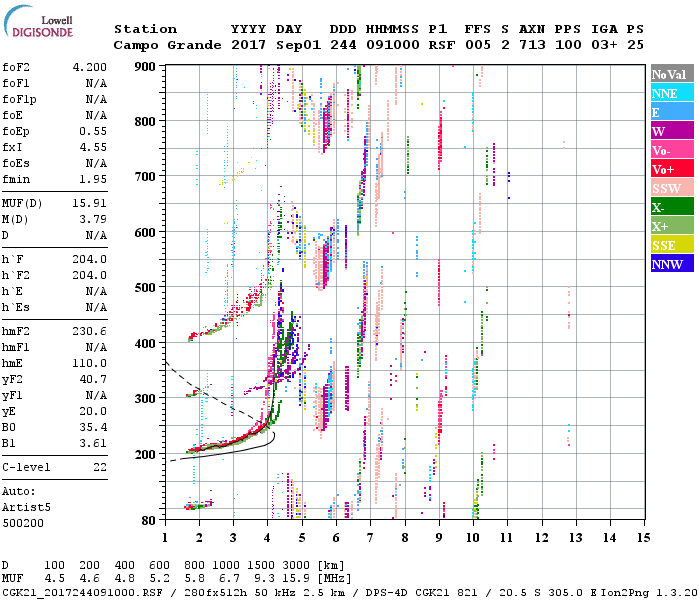Click the 200 km height axis label

145,454
